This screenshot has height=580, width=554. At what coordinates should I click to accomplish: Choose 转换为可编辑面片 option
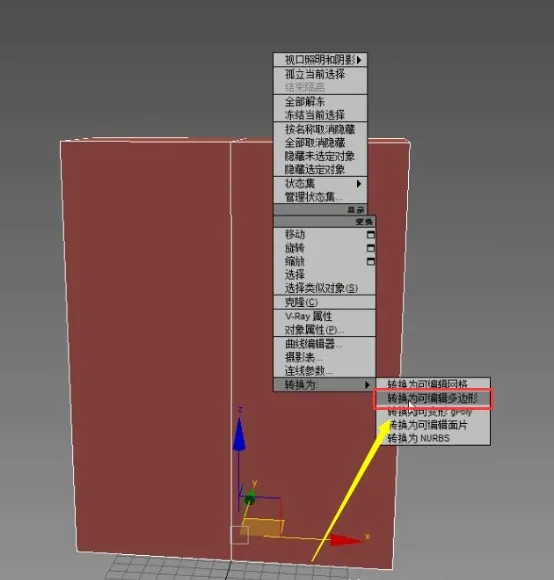(433, 425)
